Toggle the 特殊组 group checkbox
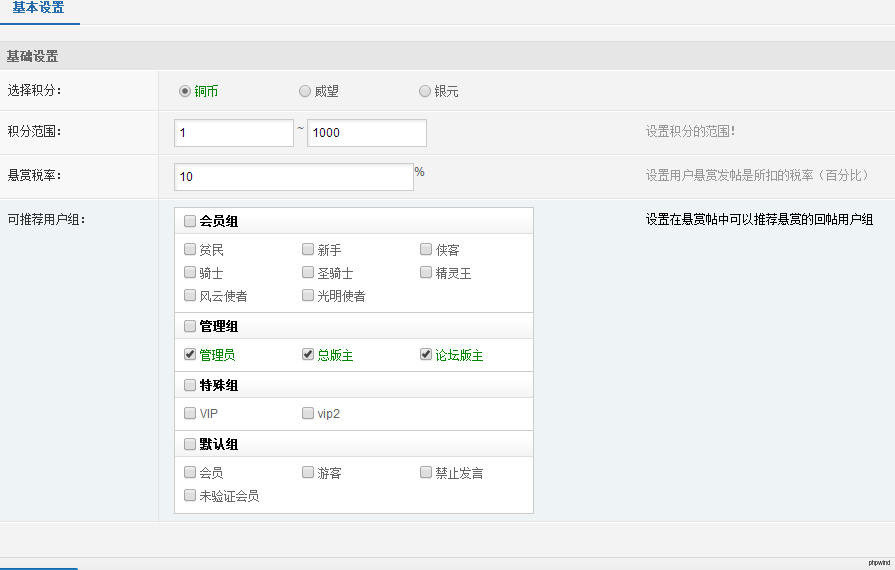895x570 pixels. point(190,385)
